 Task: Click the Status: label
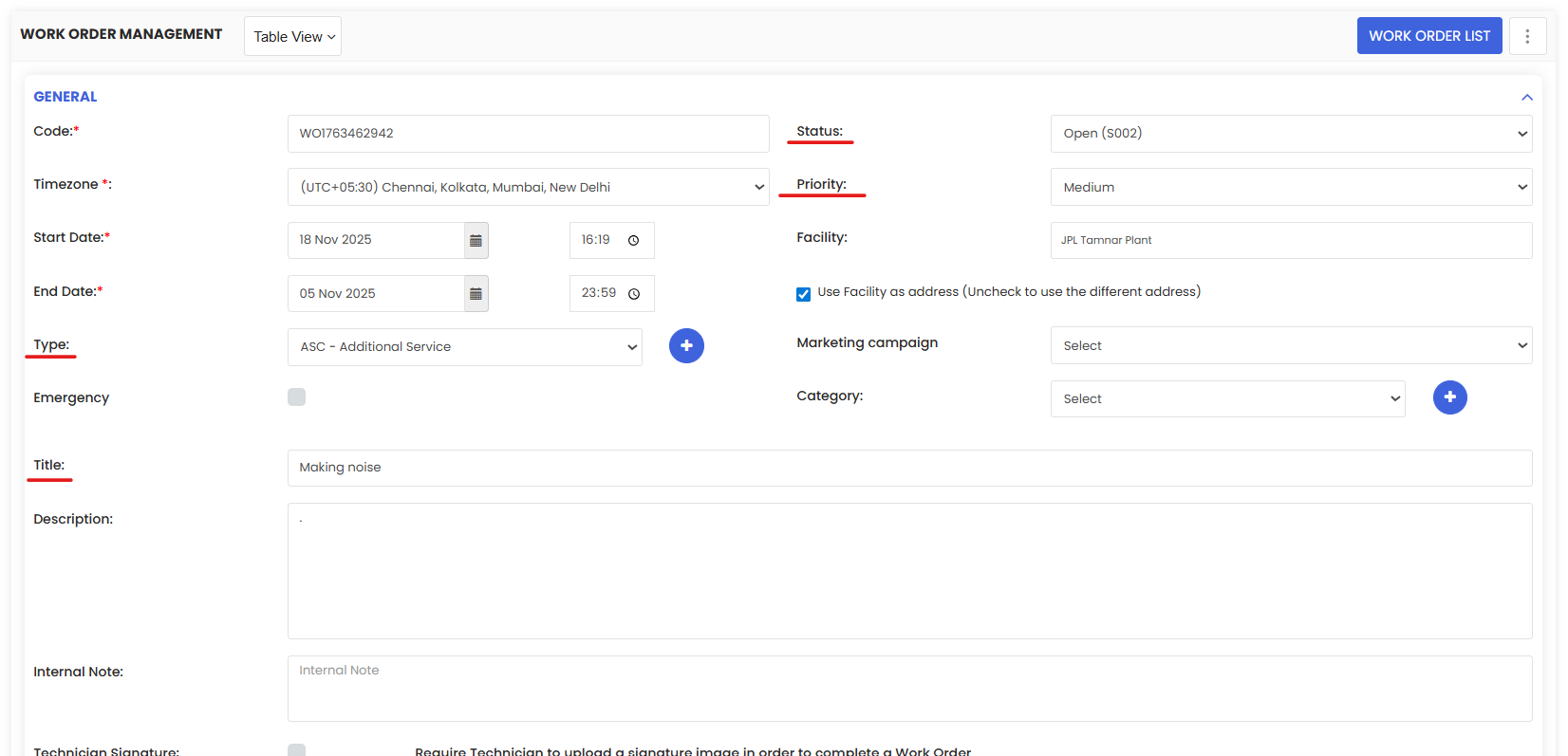point(820,131)
